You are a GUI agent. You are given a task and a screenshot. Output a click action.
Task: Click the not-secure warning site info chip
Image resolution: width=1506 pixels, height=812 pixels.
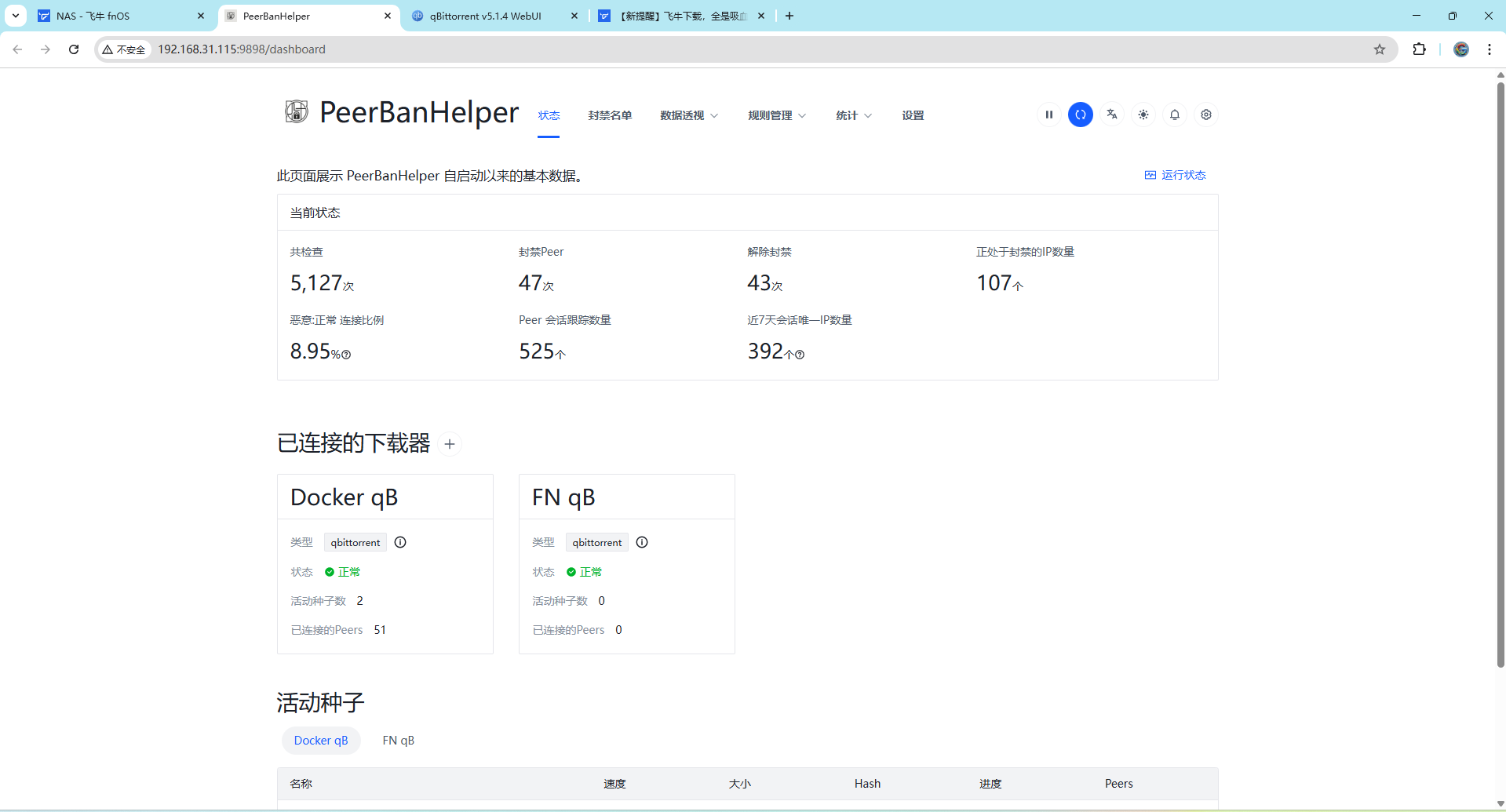(x=124, y=49)
